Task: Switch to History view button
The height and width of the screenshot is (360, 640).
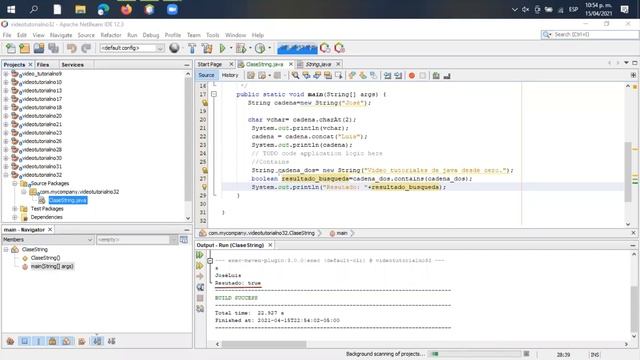Action: pyautogui.click(x=230, y=75)
